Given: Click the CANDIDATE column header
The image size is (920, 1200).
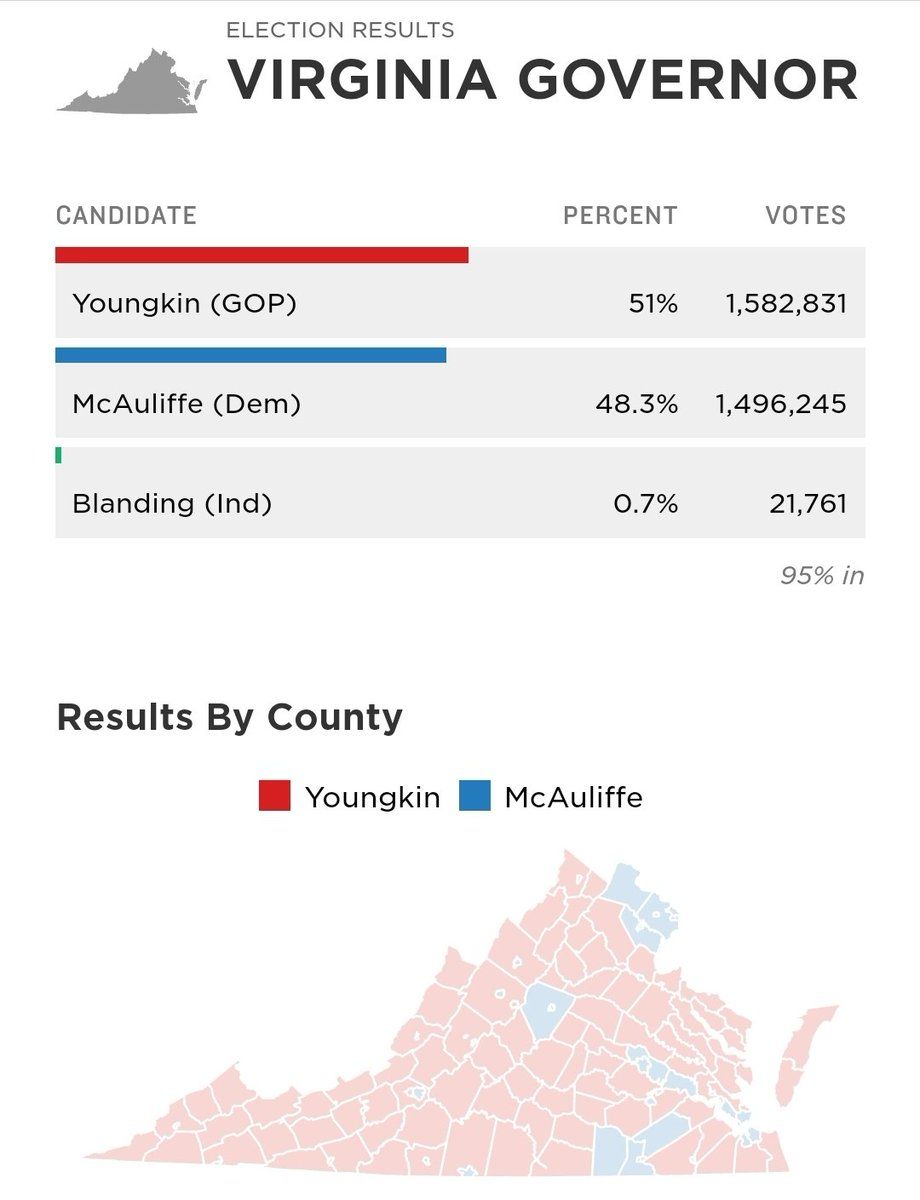Looking at the screenshot, I should [126, 215].
